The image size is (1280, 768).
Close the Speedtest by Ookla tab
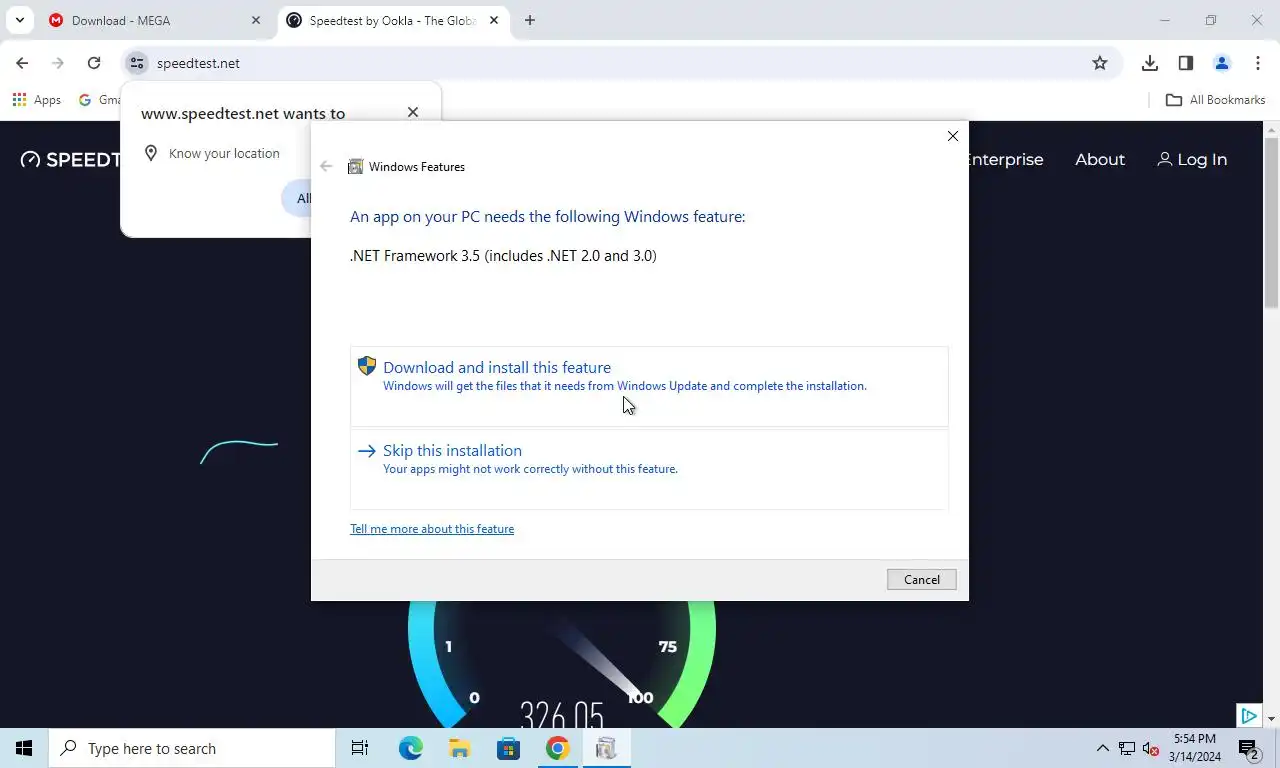pos(493,20)
